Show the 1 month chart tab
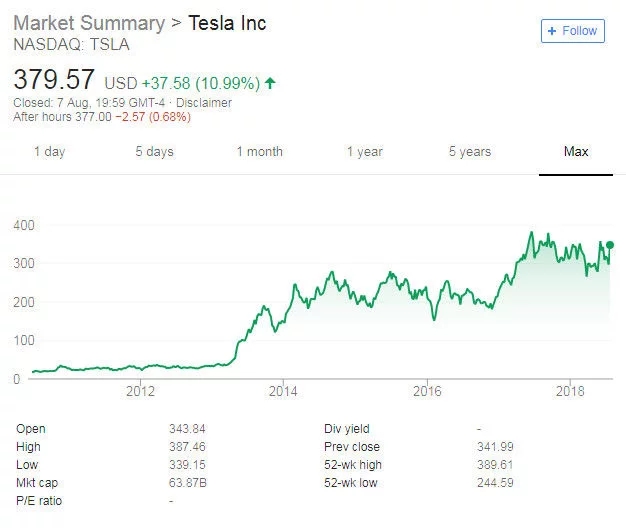 [x=259, y=152]
